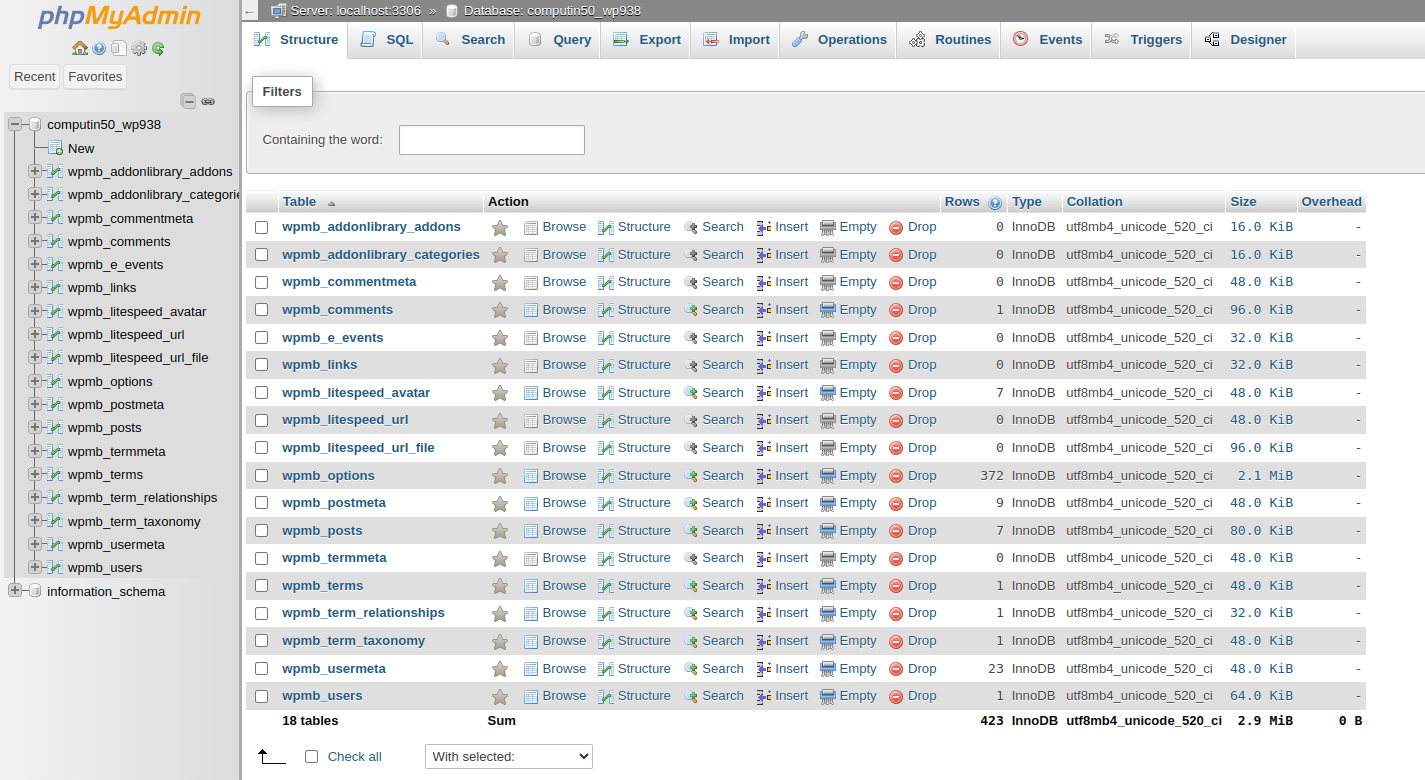Open the settings gear icon in navigation panel
This screenshot has height=780, width=1425.
tap(139, 47)
